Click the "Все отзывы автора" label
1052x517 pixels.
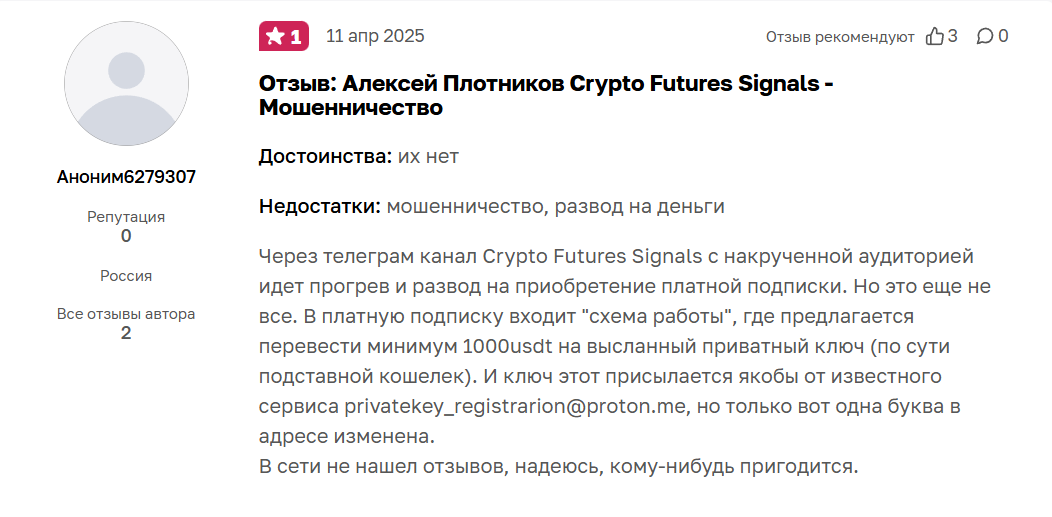(x=126, y=314)
